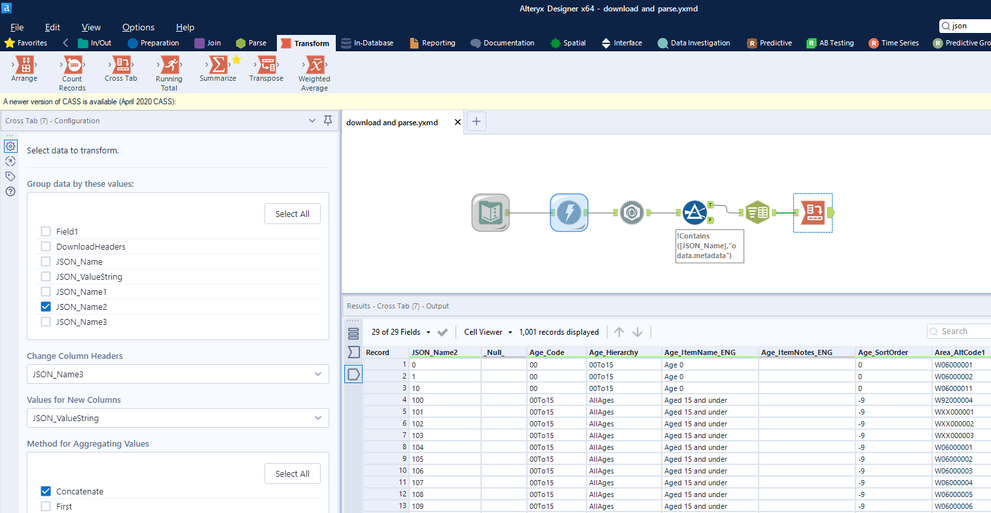Select the Download tool node on canvas
The height and width of the screenshot is (513, 991).
coord(569,213)
